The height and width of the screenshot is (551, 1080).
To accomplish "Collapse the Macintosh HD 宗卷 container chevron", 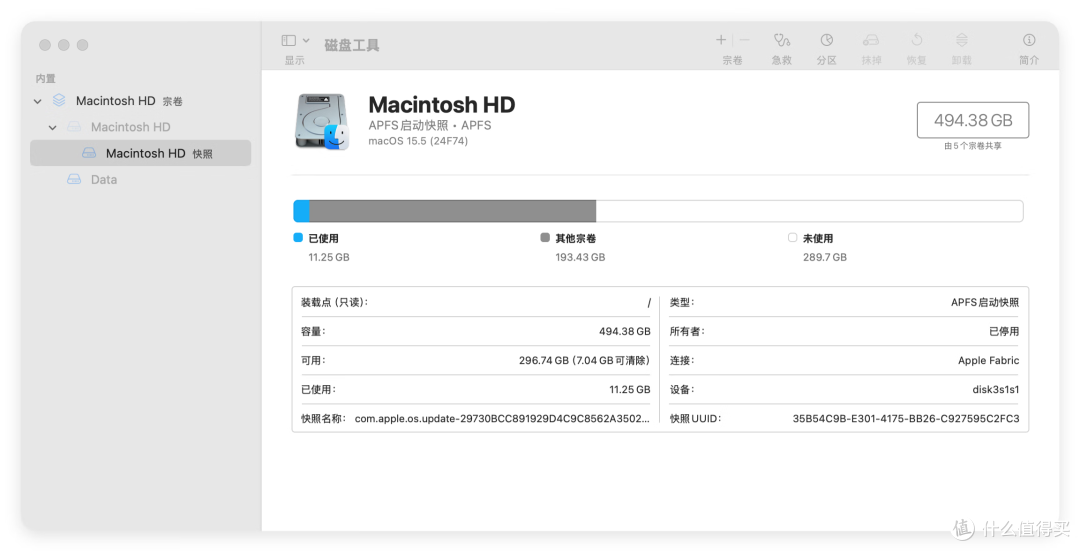I will click(38, 101).
